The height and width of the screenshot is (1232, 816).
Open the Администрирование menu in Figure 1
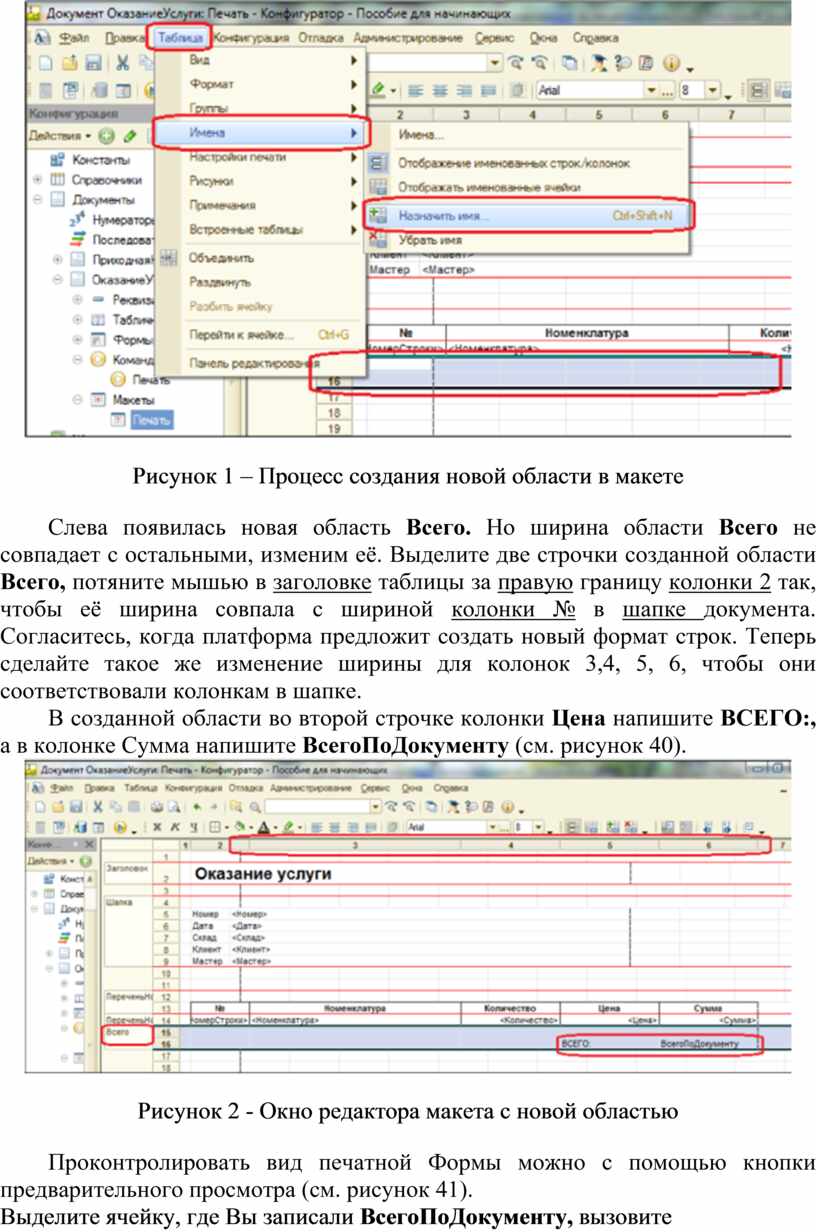(x=408, y=38)
